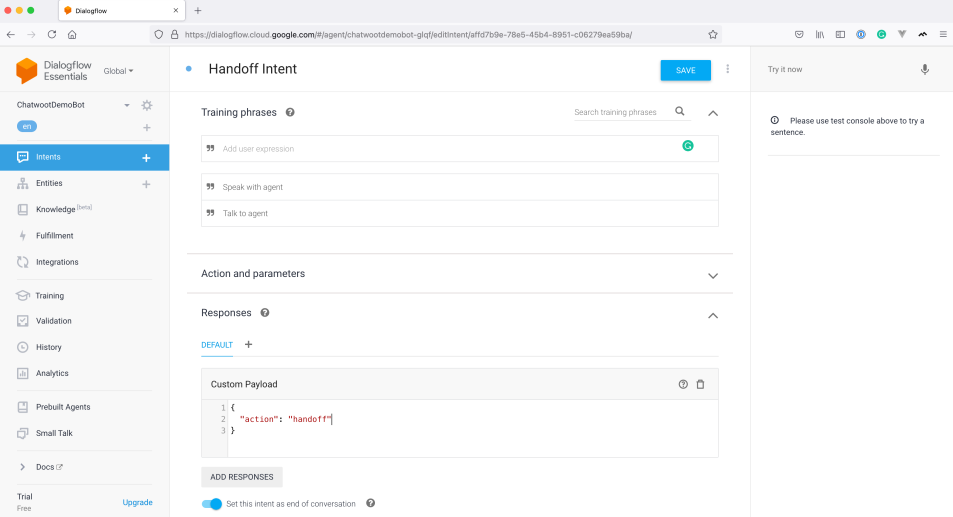The height and width of the screenshot is (517, 953).
Task: Go to browser home page
Action: coord(72,35)
